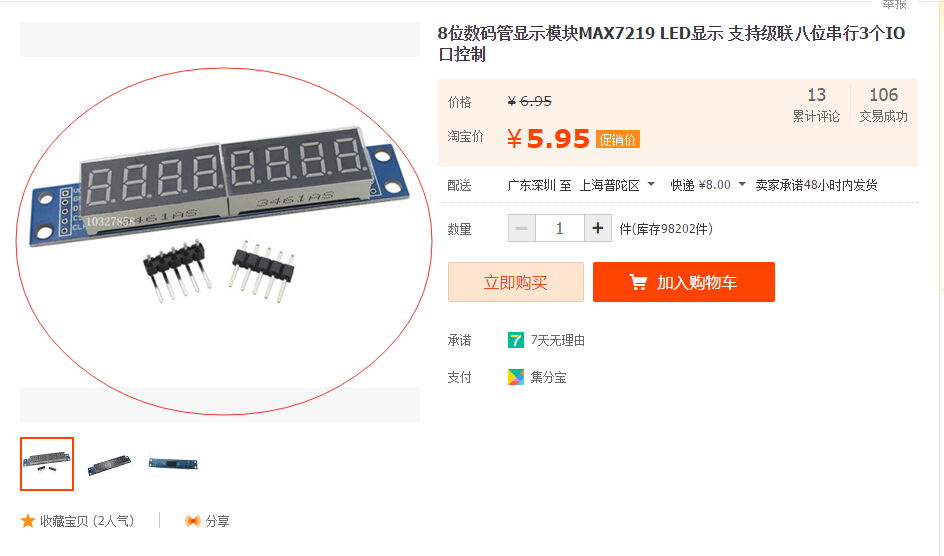Expand the 快递 ¥8.00 shipping dropdown
Image resolution: width=944 pixels, height=556 pixels.
coord(709,185)
